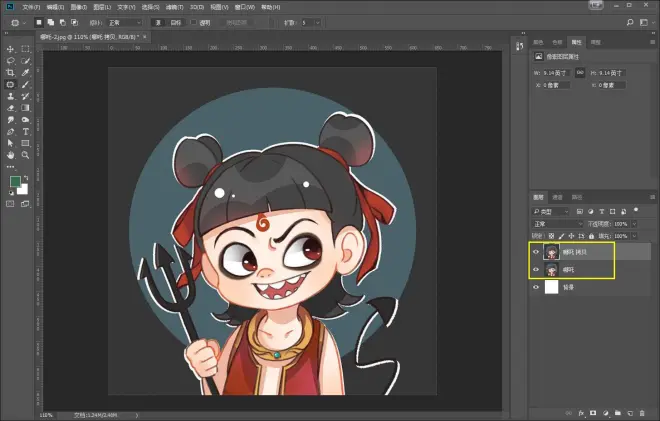
Task: Click the 哪吒 拷贝 layer thumbnail
Action: 551,252
